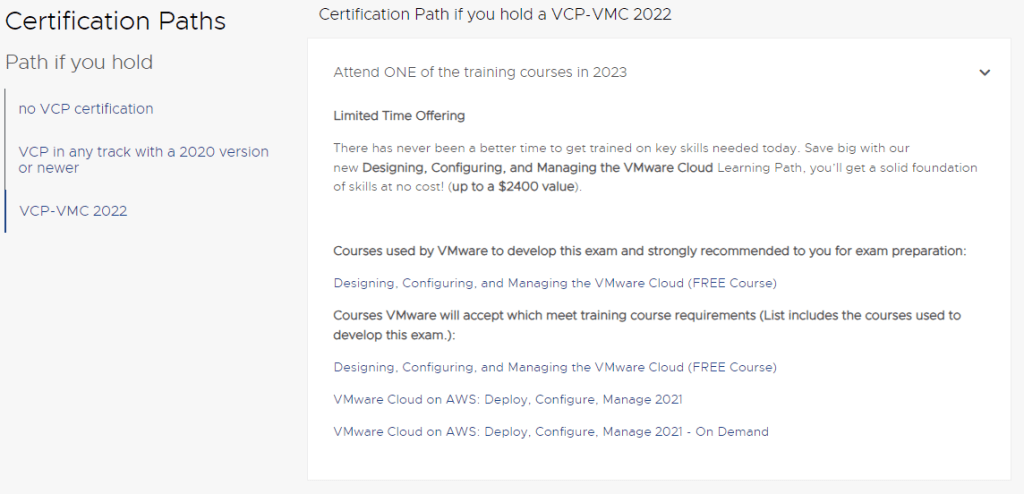This screenshot has width=1024, height=494.
Task: Click the 'Certification Path if you hold a VCP-VMC 2022' title
Action: (494, 14)
